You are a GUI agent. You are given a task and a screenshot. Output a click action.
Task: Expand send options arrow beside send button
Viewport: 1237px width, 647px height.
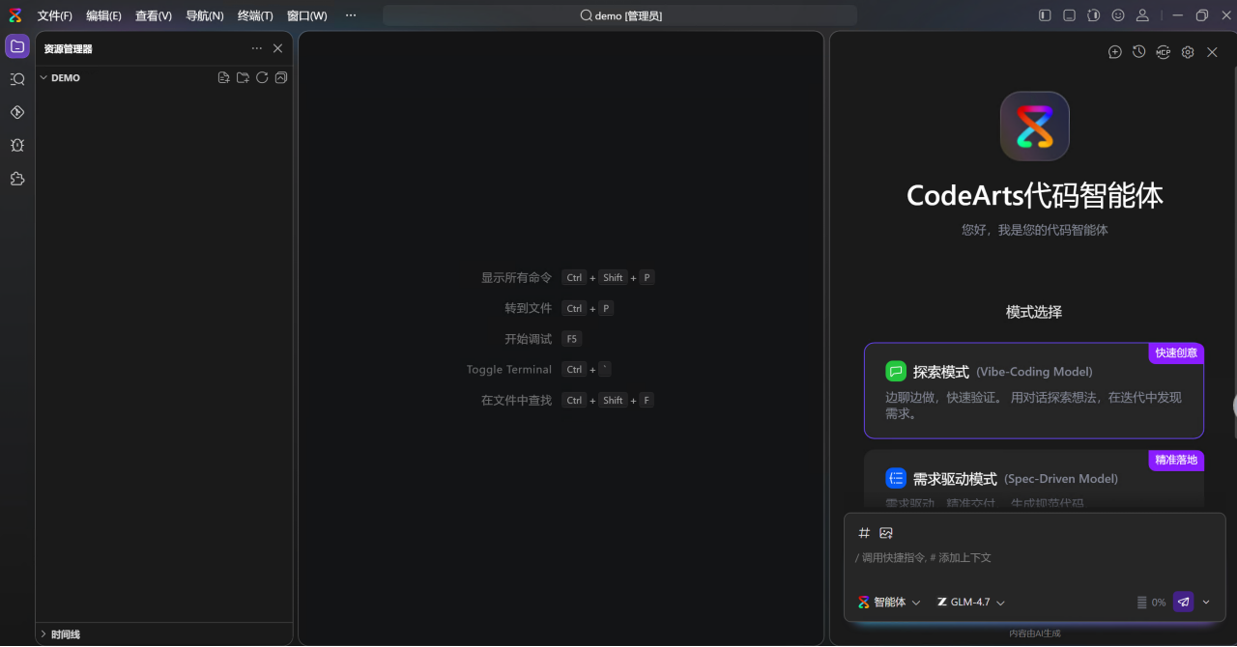(1206, 602)
